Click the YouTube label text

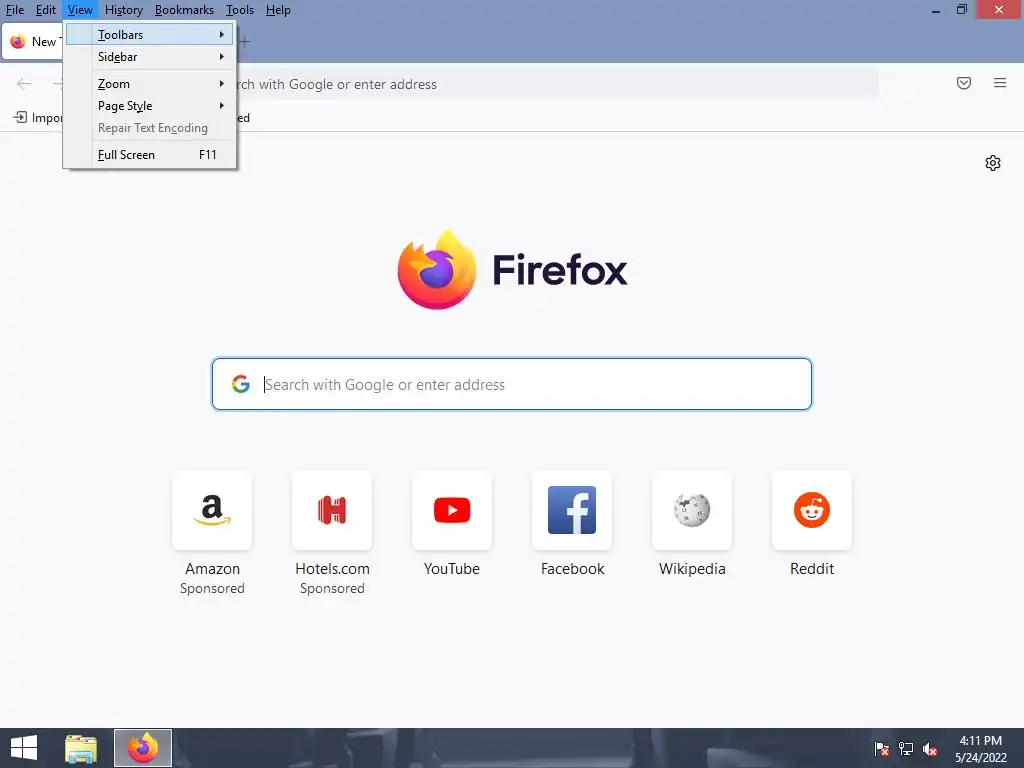(452, 569)
